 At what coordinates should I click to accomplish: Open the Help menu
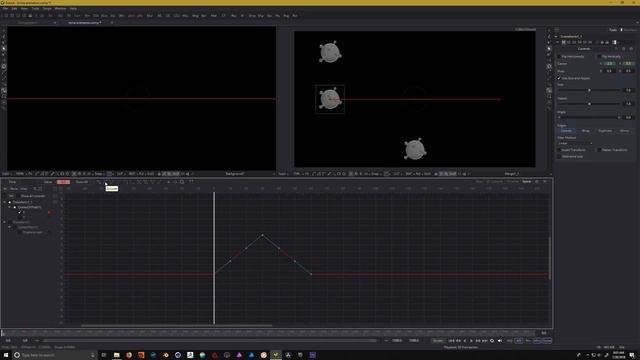point(73,9)
